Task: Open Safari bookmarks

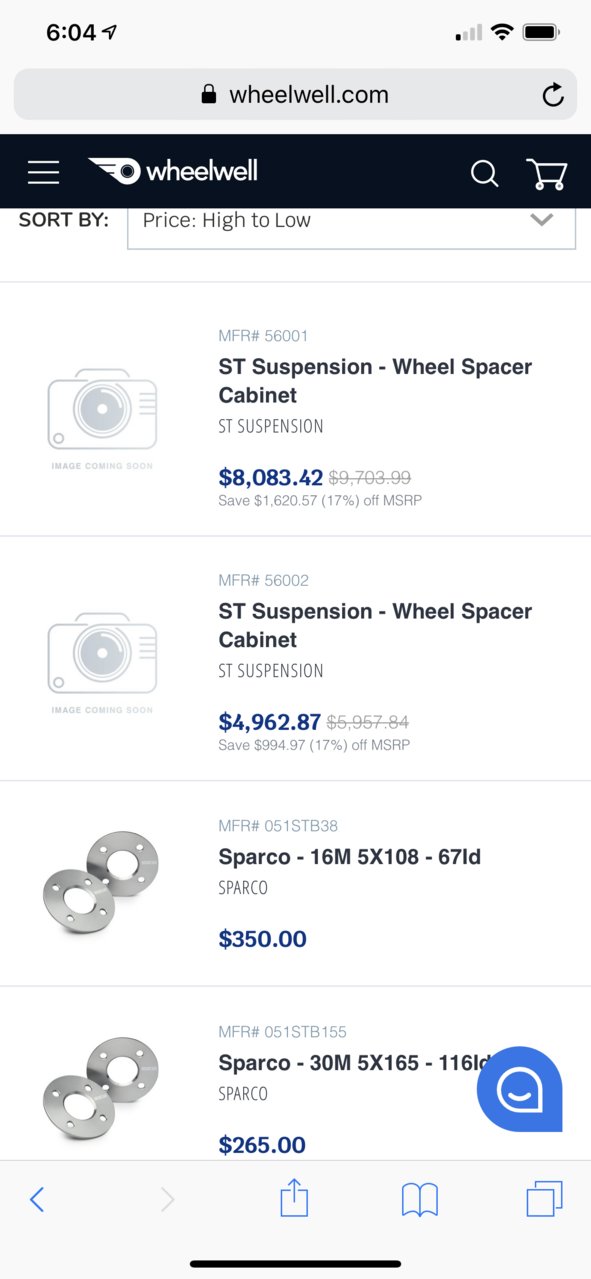Action: coord(420,1199)
